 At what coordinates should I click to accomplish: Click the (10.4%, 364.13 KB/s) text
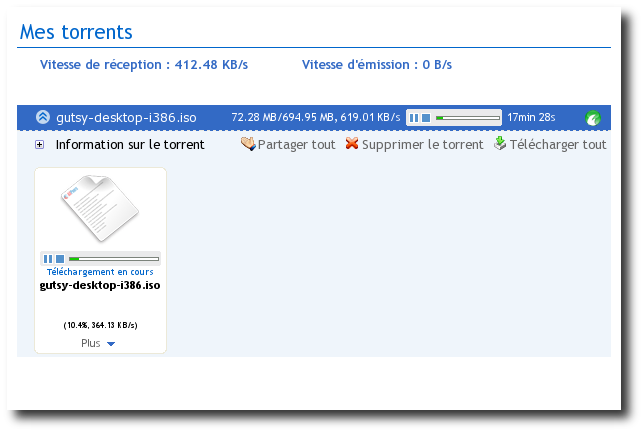click(x=100, y=325)
